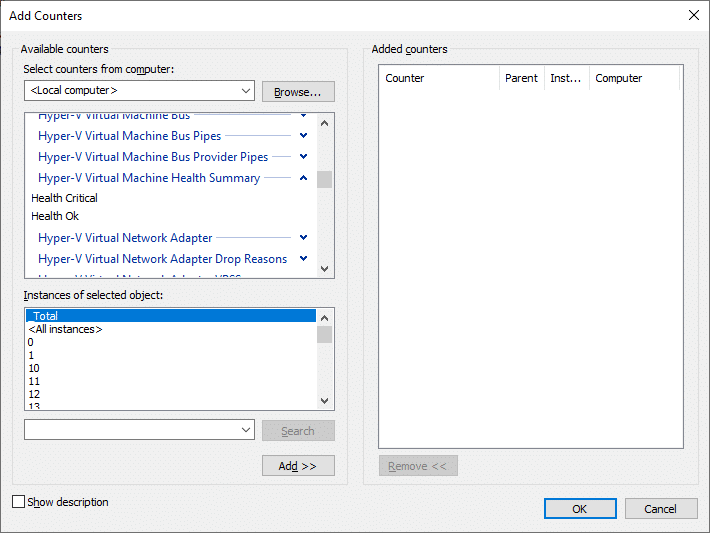Toggle the Show description checkbox
710x533 pixels.
pos(19,502)
